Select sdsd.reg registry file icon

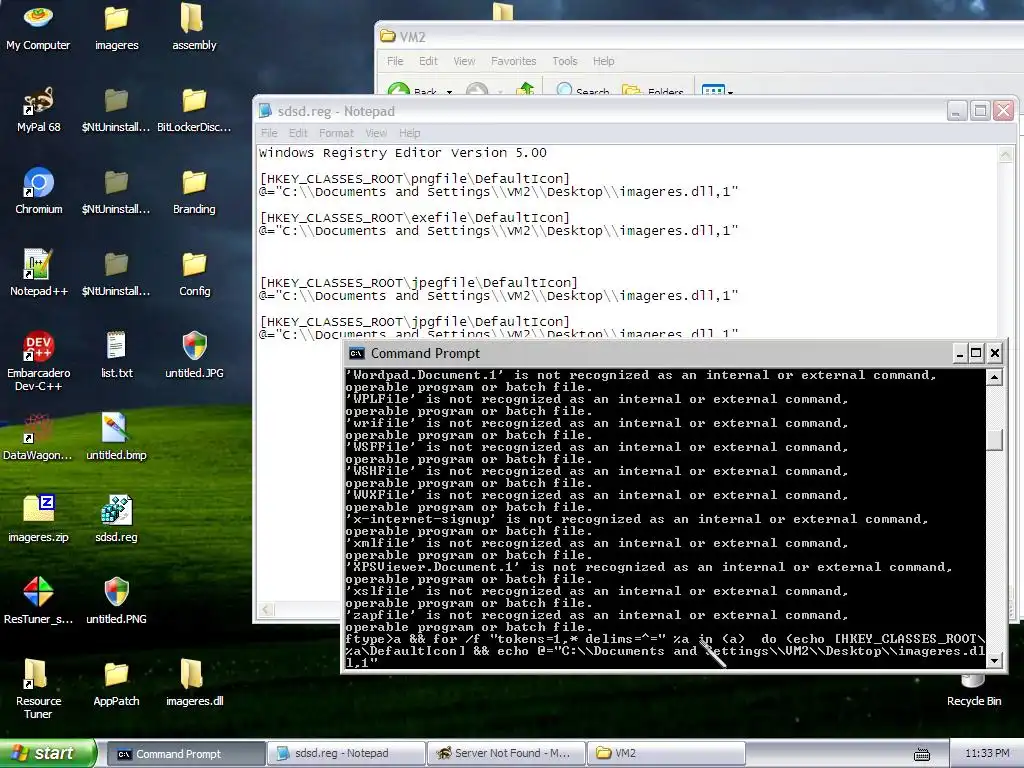tap(116, 519)
